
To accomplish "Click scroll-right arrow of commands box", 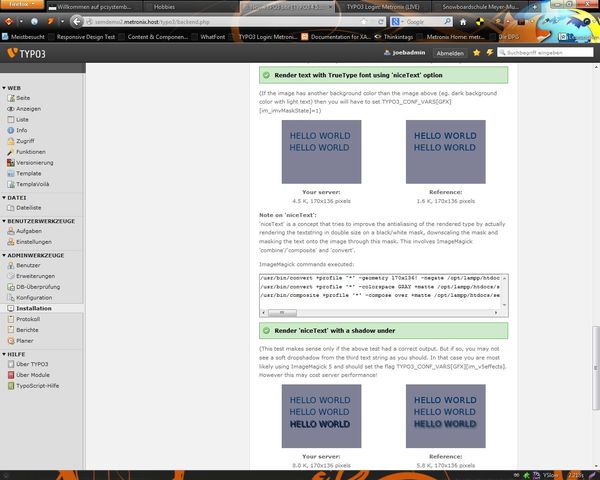I will click(x=496, y=313).
